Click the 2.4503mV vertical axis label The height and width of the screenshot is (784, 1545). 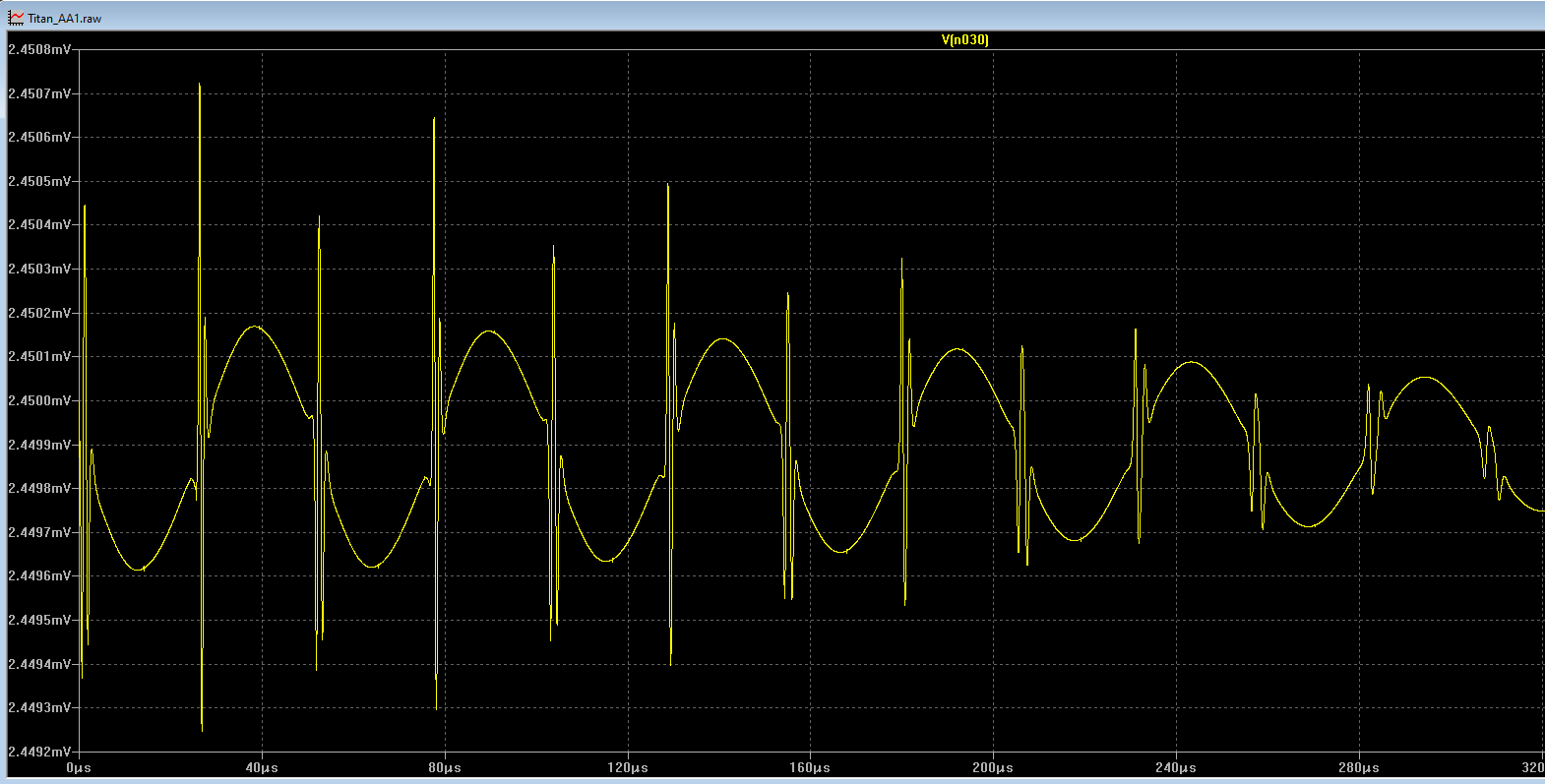(x=39, y=269)
